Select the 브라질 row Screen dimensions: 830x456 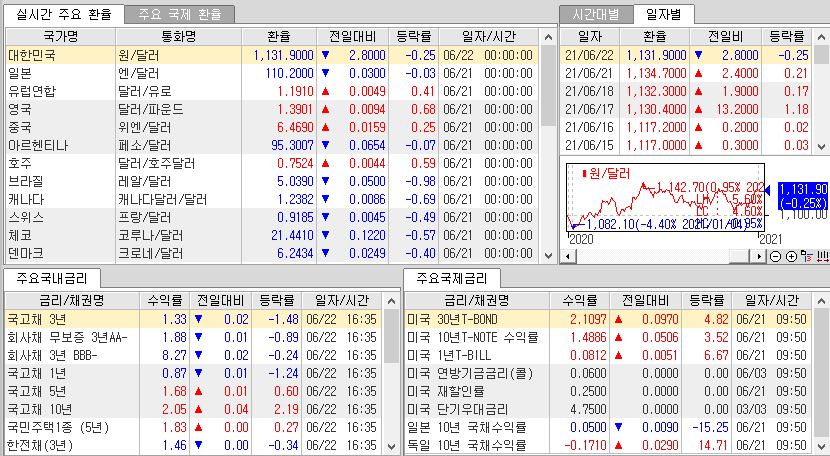pyautogui.click(x=273, y=181)
